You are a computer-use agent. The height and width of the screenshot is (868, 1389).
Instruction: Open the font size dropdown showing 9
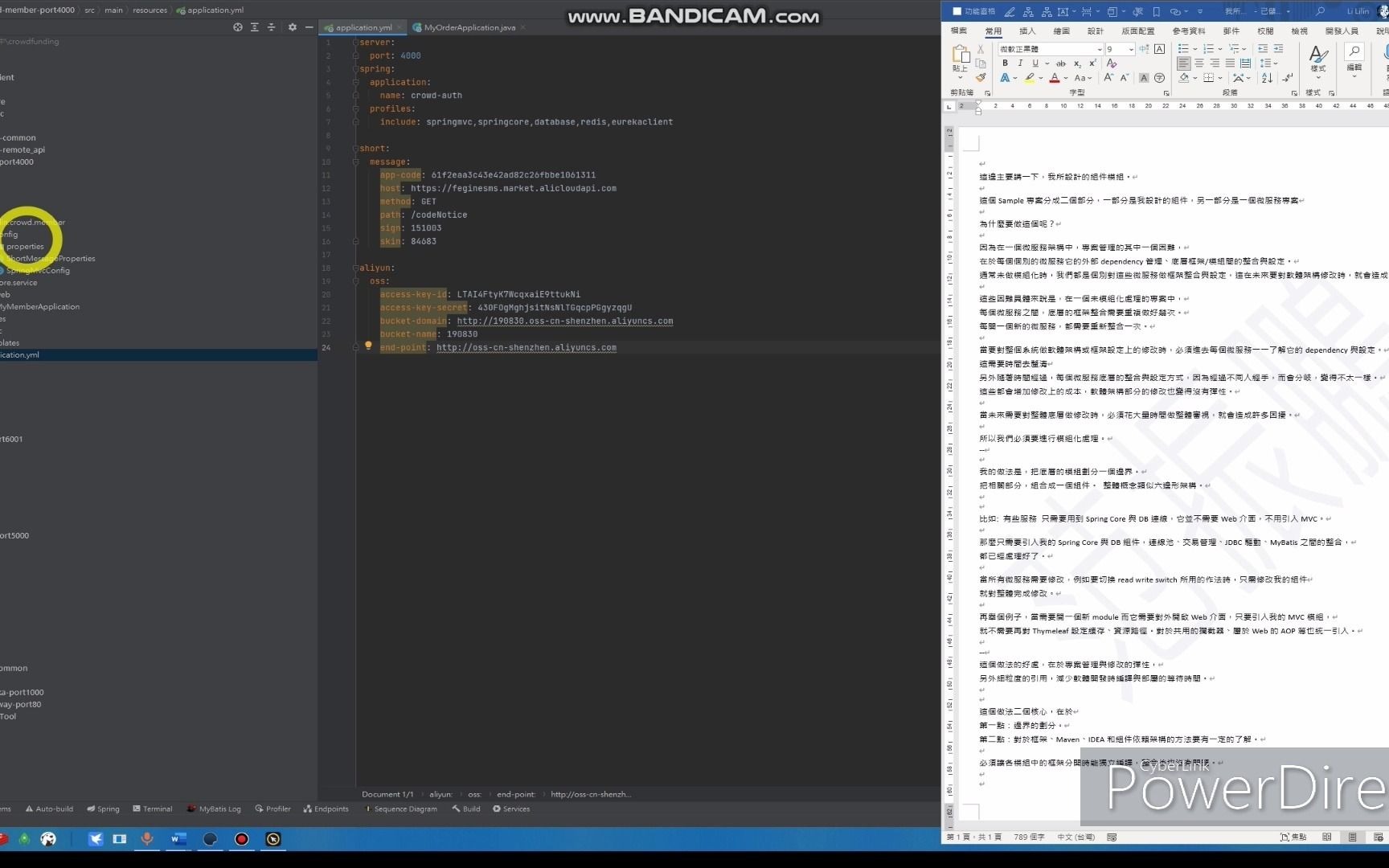[x=1131, y=50]
